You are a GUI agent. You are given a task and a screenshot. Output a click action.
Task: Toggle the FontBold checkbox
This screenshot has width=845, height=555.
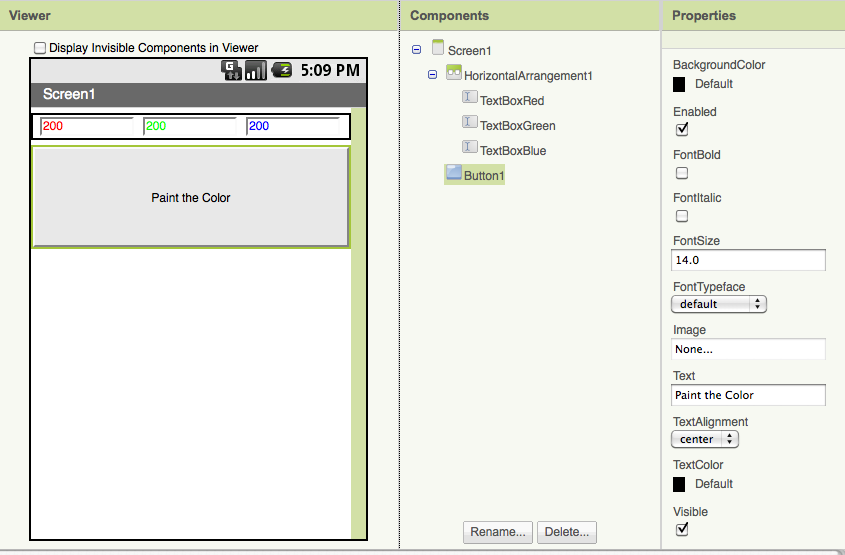(682, 173)
